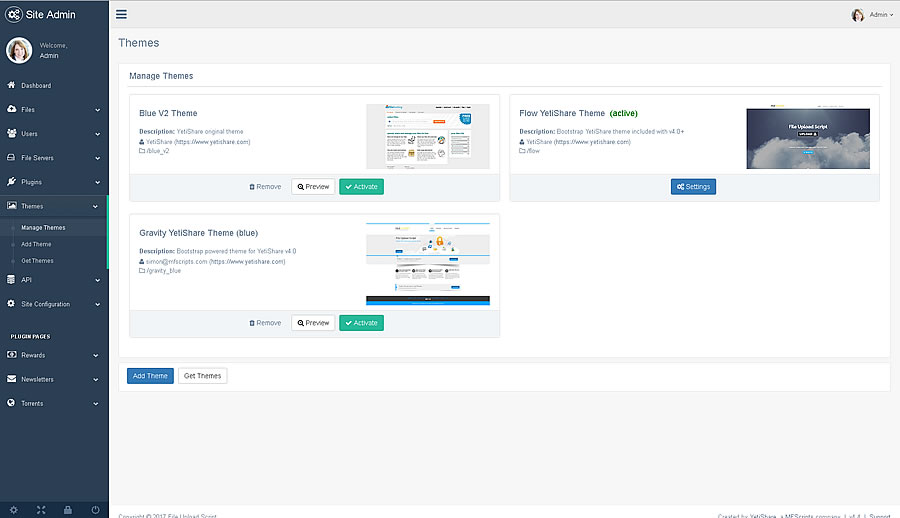Preview the Blue V2 Theme
The width and height of the screenshot is (900, 518).
[313, 187]
